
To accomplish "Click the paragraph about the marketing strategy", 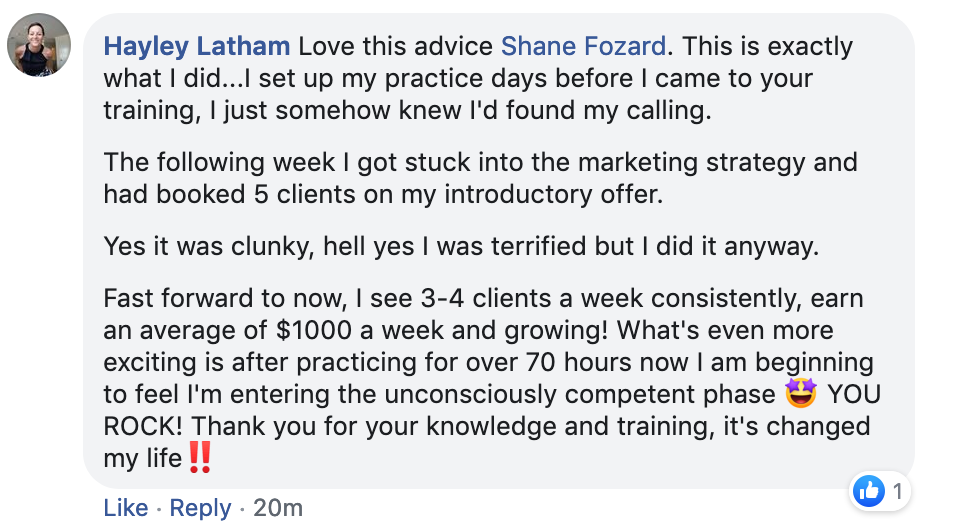I will [480, 178].
